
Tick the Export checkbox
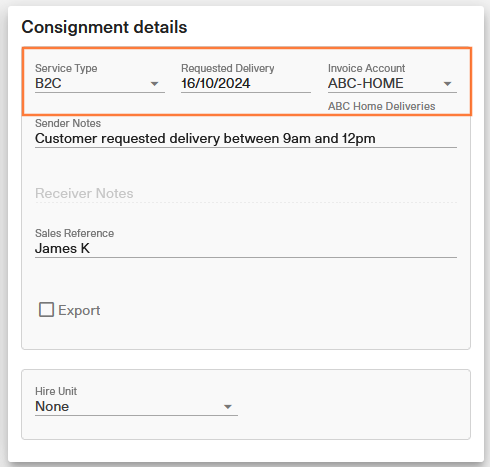click(46, 310)
